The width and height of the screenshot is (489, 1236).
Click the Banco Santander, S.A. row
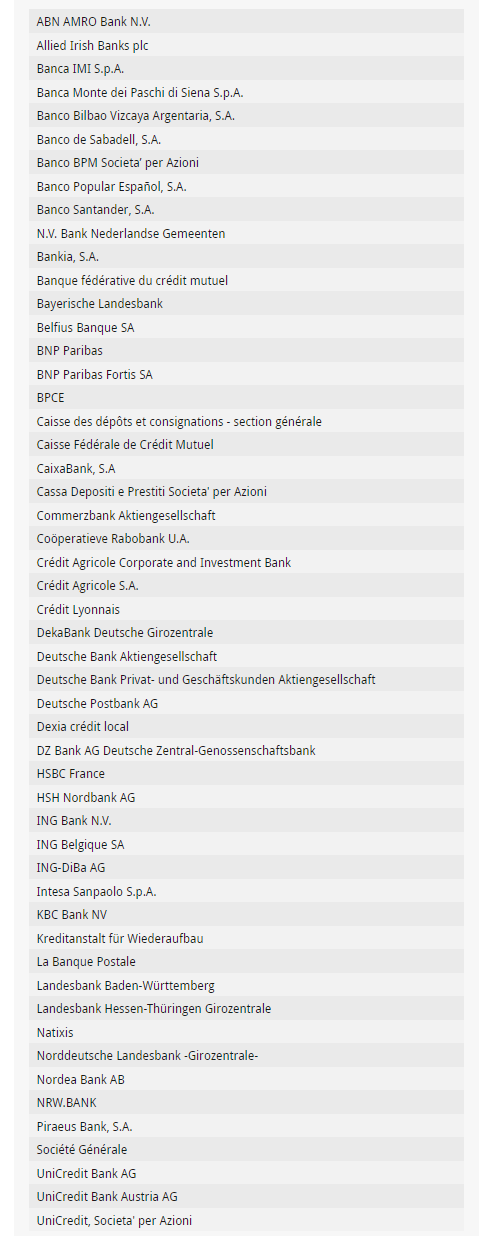click(246, 210)
